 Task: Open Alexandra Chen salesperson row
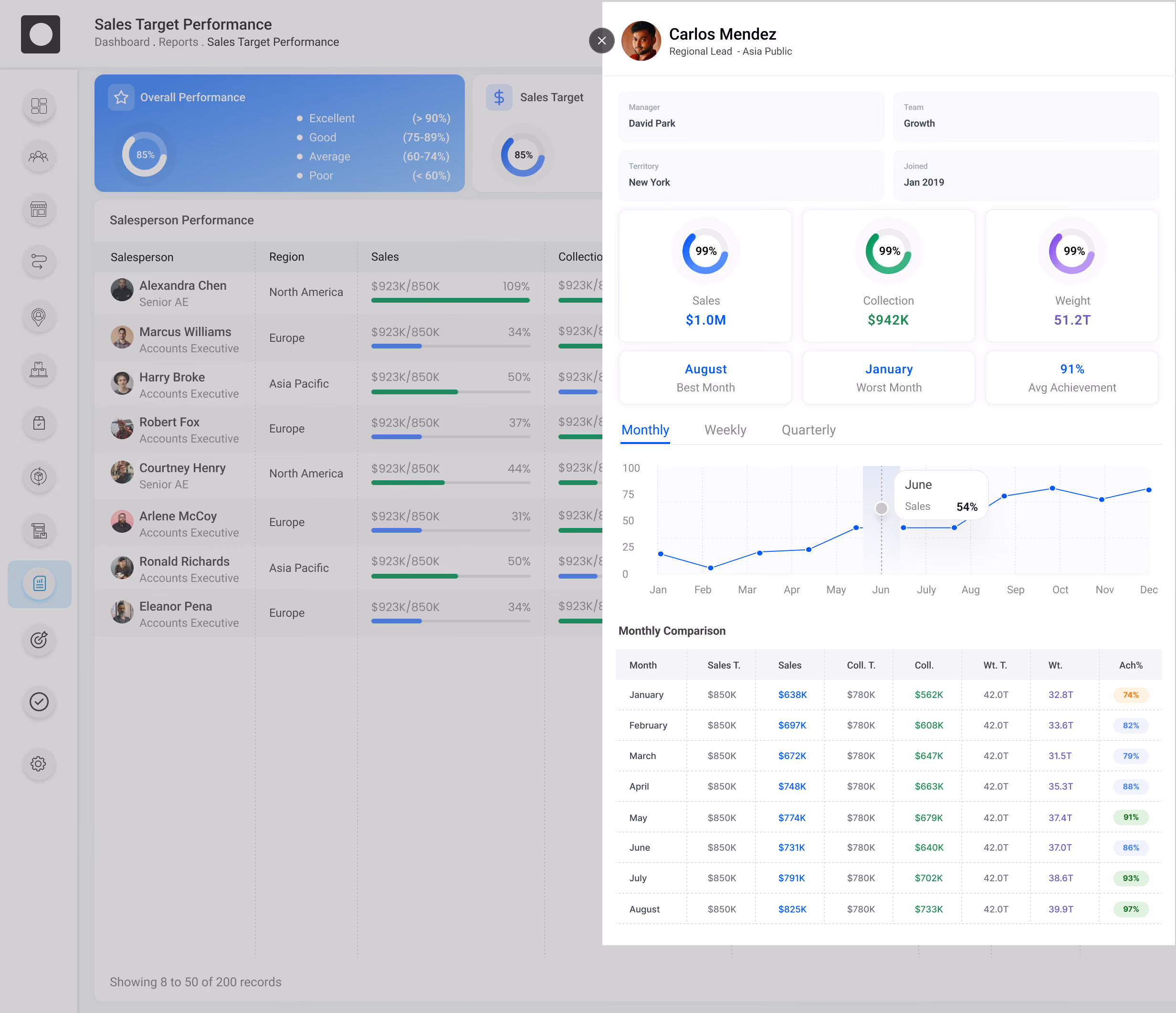pos(348,293)
